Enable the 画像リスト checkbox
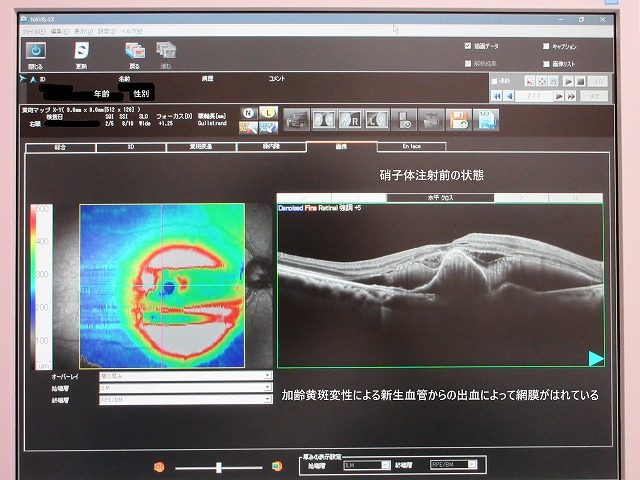Screen dimensions: 640x480 tap(545, 64)
